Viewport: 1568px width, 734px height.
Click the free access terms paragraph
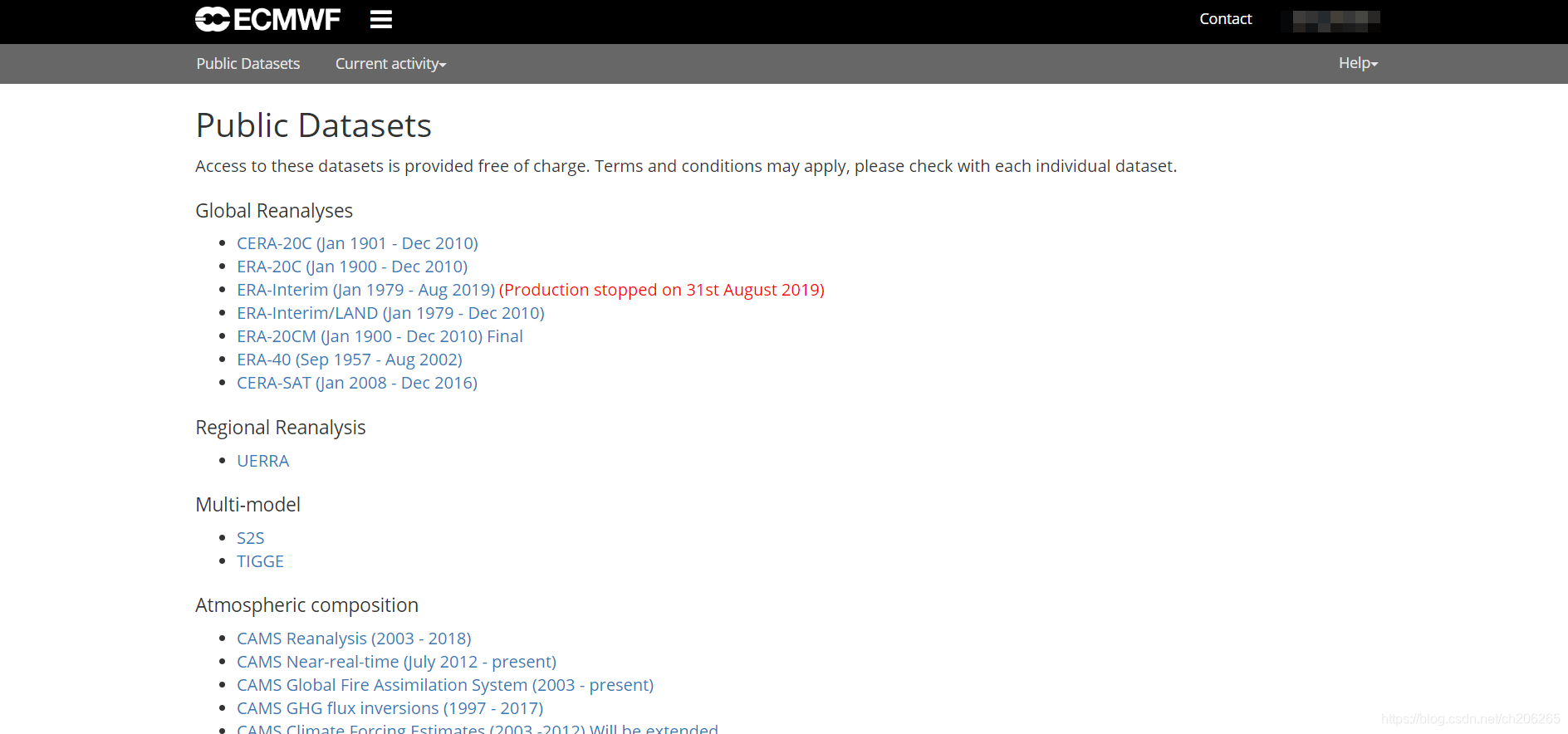(x=686, y=166)
